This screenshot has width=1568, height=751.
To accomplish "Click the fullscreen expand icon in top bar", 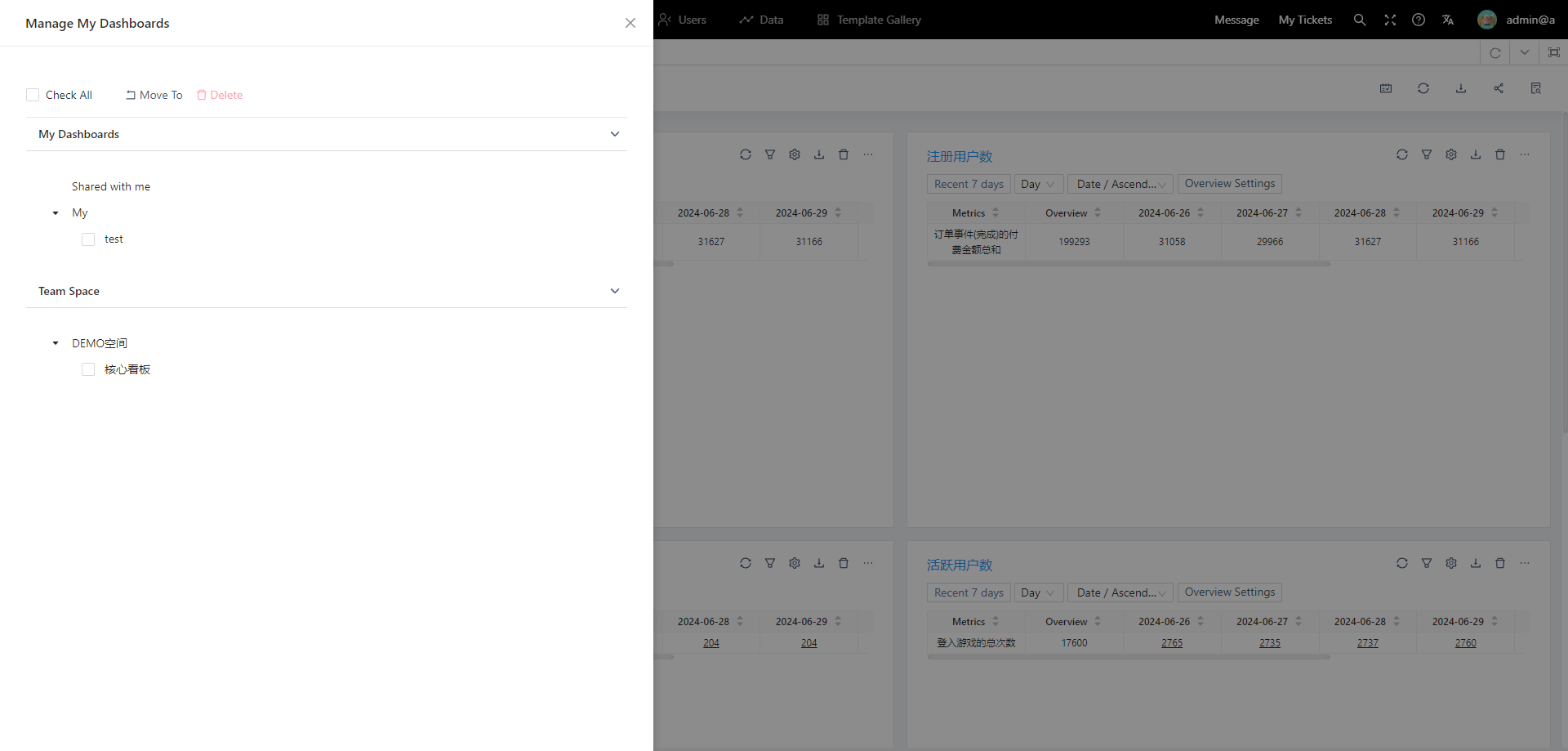I will [1390, 20].
